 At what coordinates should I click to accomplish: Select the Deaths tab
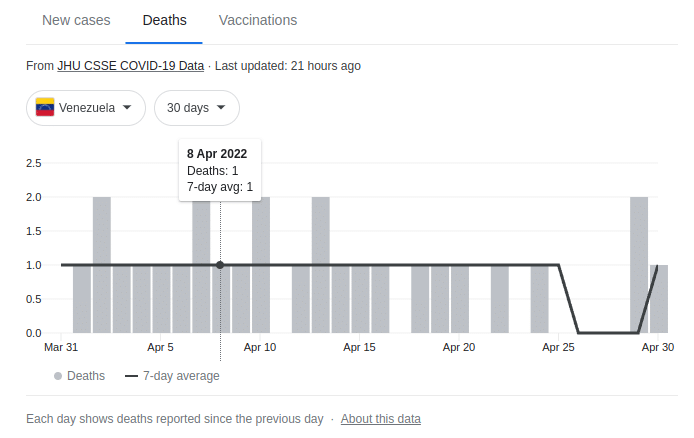click(x=164, y=20)
